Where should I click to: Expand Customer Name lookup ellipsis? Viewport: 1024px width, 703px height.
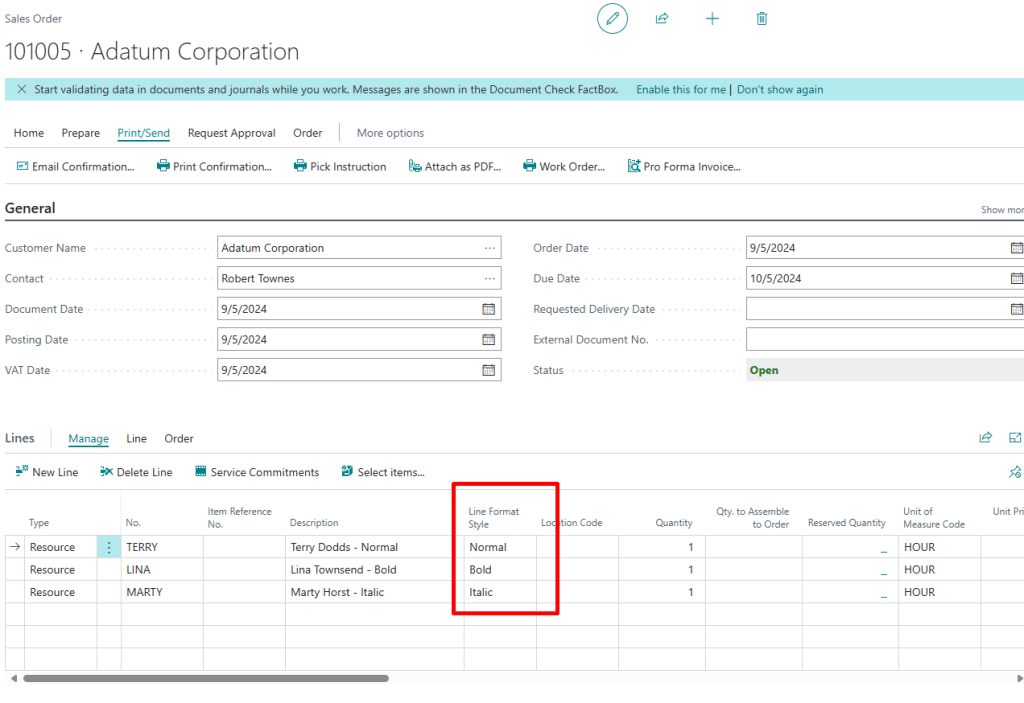[489, 248]
